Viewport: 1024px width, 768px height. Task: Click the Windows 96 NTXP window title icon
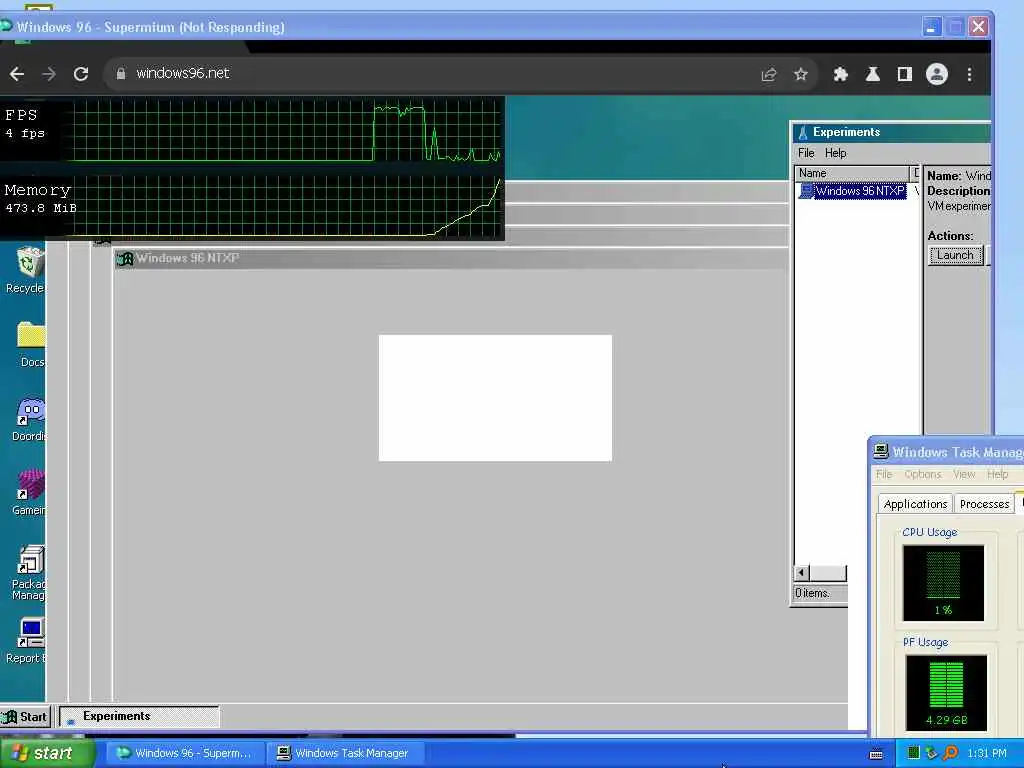[125, 259]
